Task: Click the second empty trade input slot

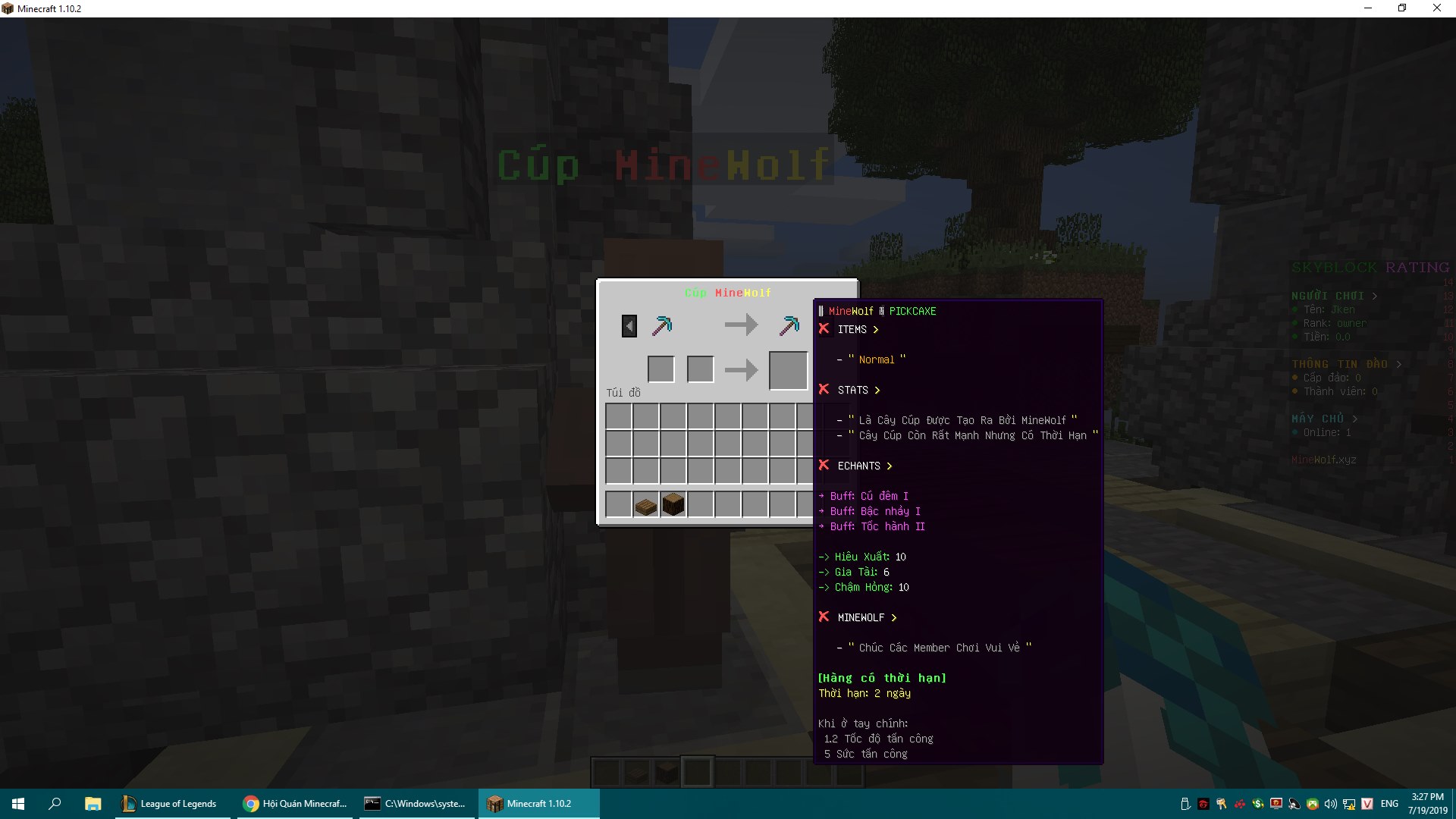Action: (700, 369)
